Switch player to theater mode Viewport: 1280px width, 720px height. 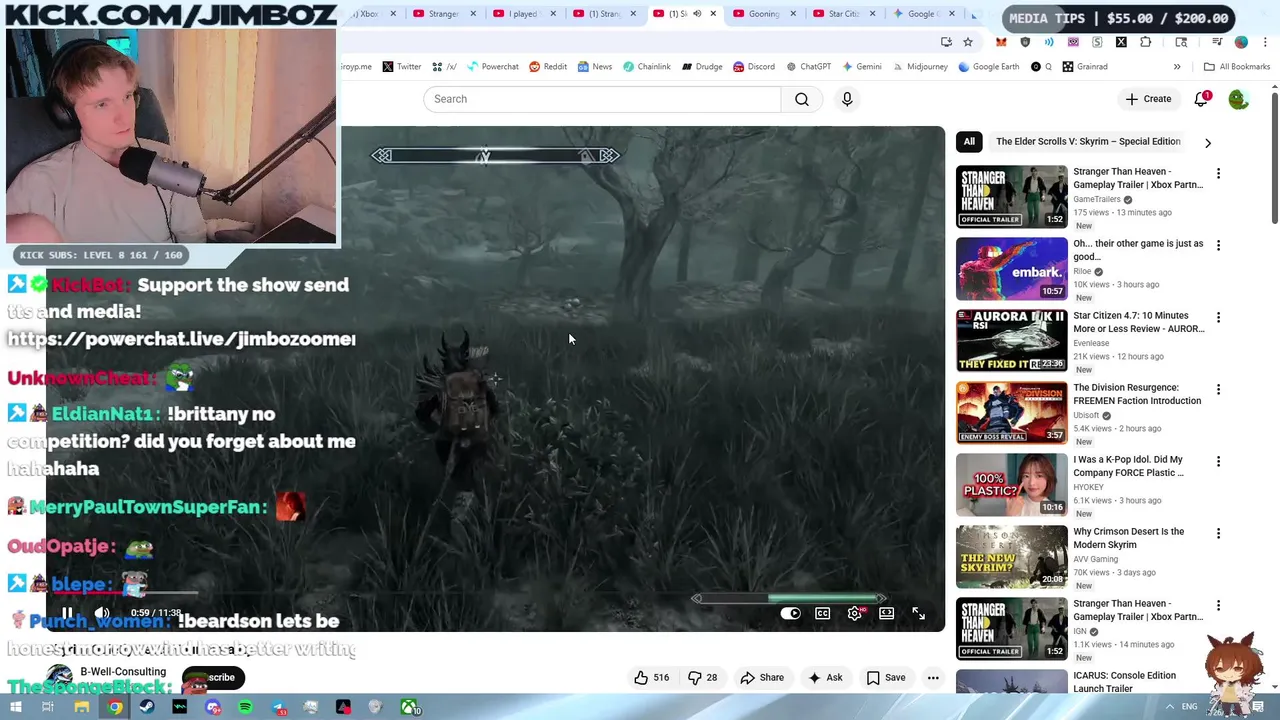pyautogui.click(x=886, y=613)
